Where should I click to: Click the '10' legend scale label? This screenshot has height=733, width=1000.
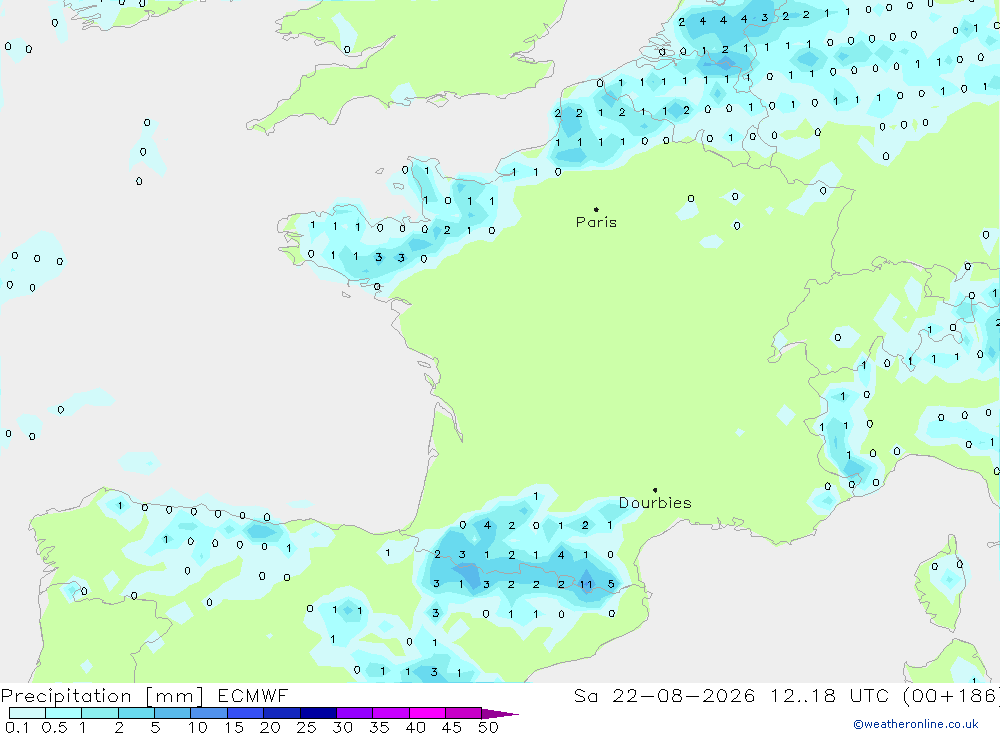(198, 727)
